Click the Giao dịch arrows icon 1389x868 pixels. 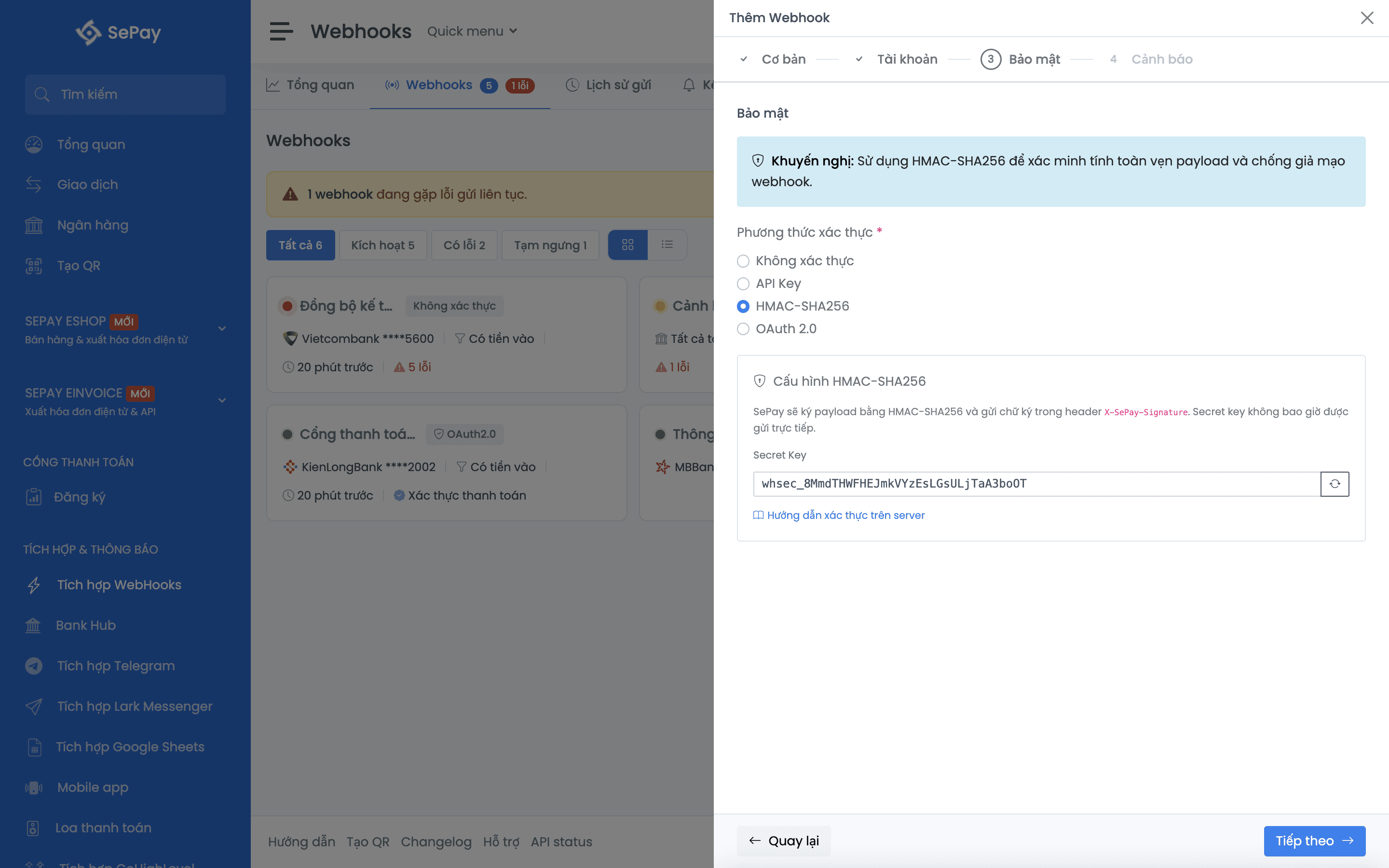coord(34,185)
